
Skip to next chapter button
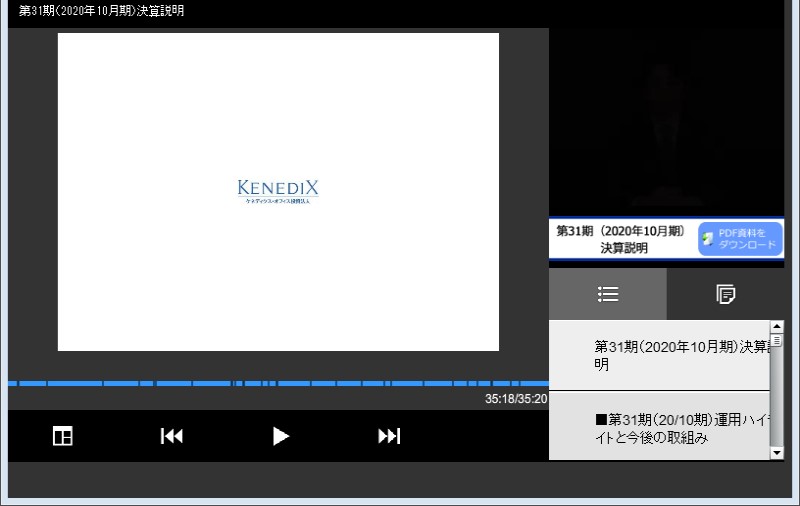[389, 436]
